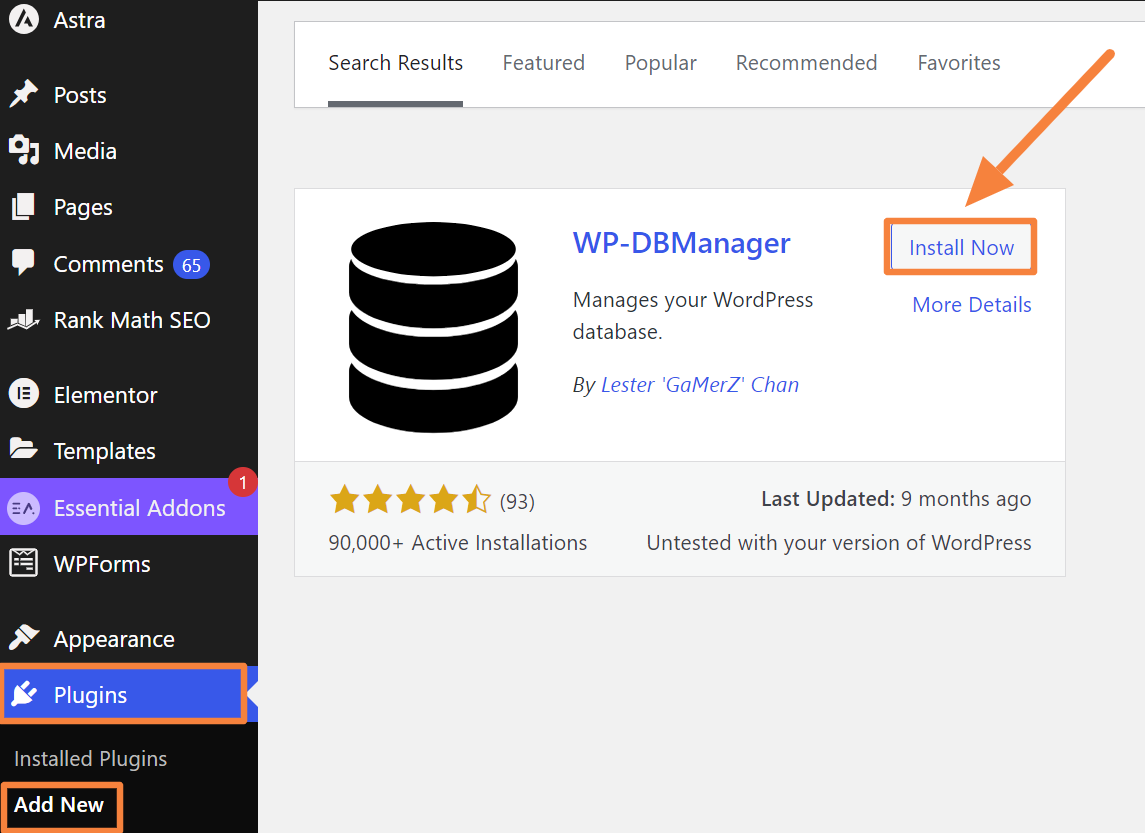Click the Pages document icon

click(x=23, y=207)
